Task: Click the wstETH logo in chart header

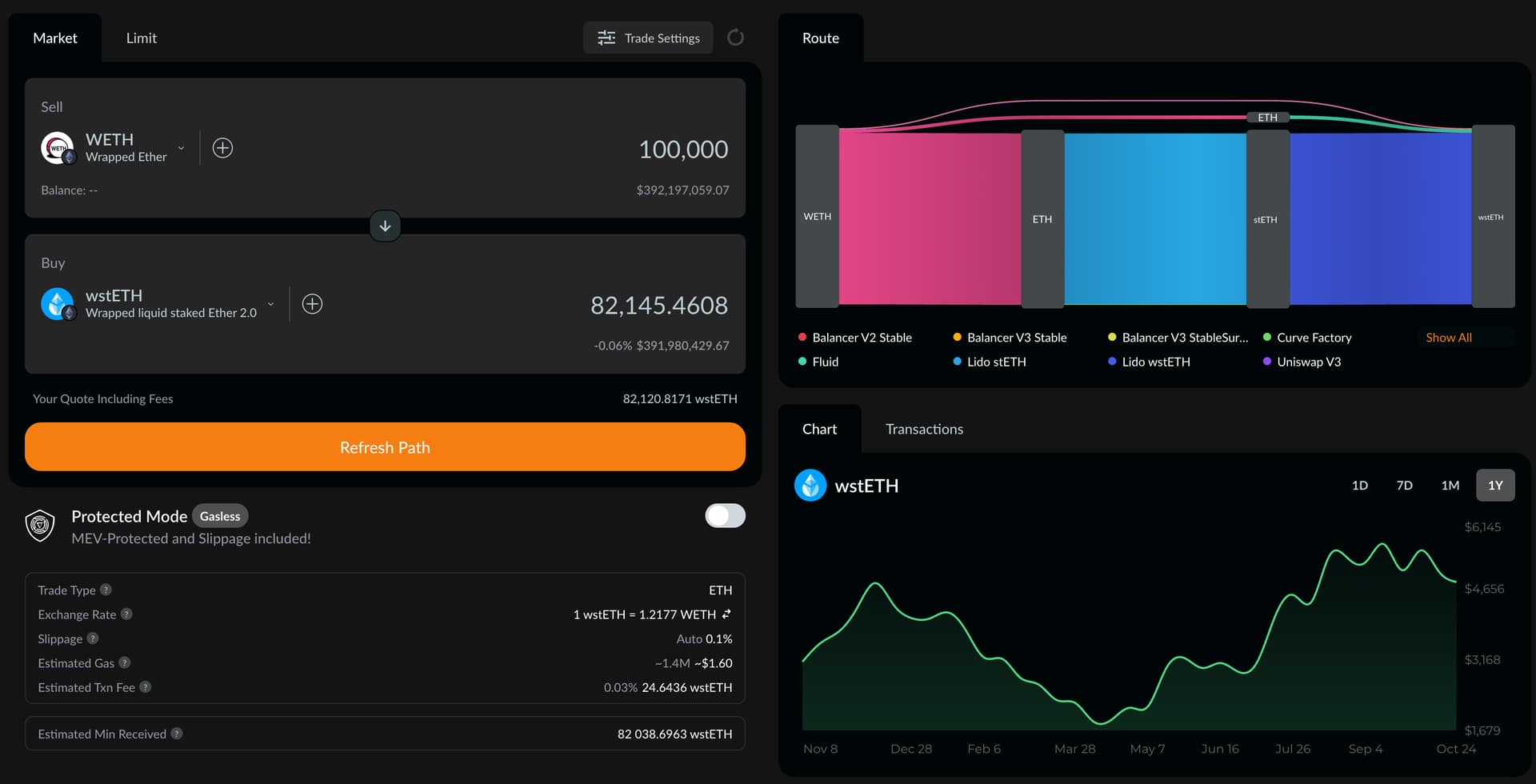Action: pos(810,486)
